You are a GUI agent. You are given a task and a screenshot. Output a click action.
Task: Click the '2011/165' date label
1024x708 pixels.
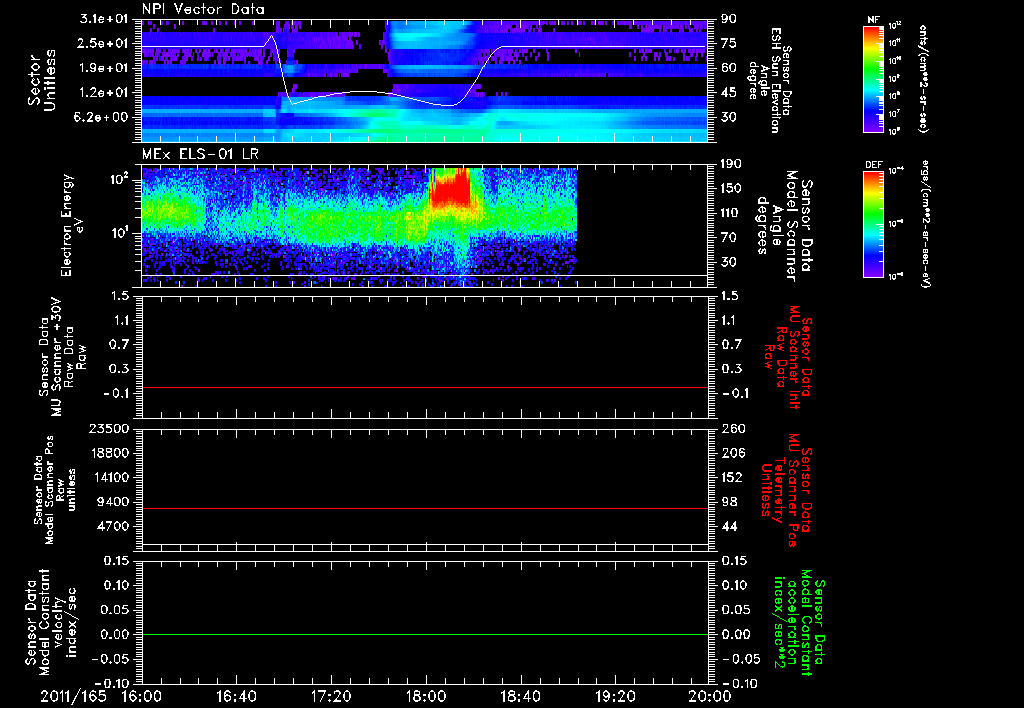click(71, 696)
